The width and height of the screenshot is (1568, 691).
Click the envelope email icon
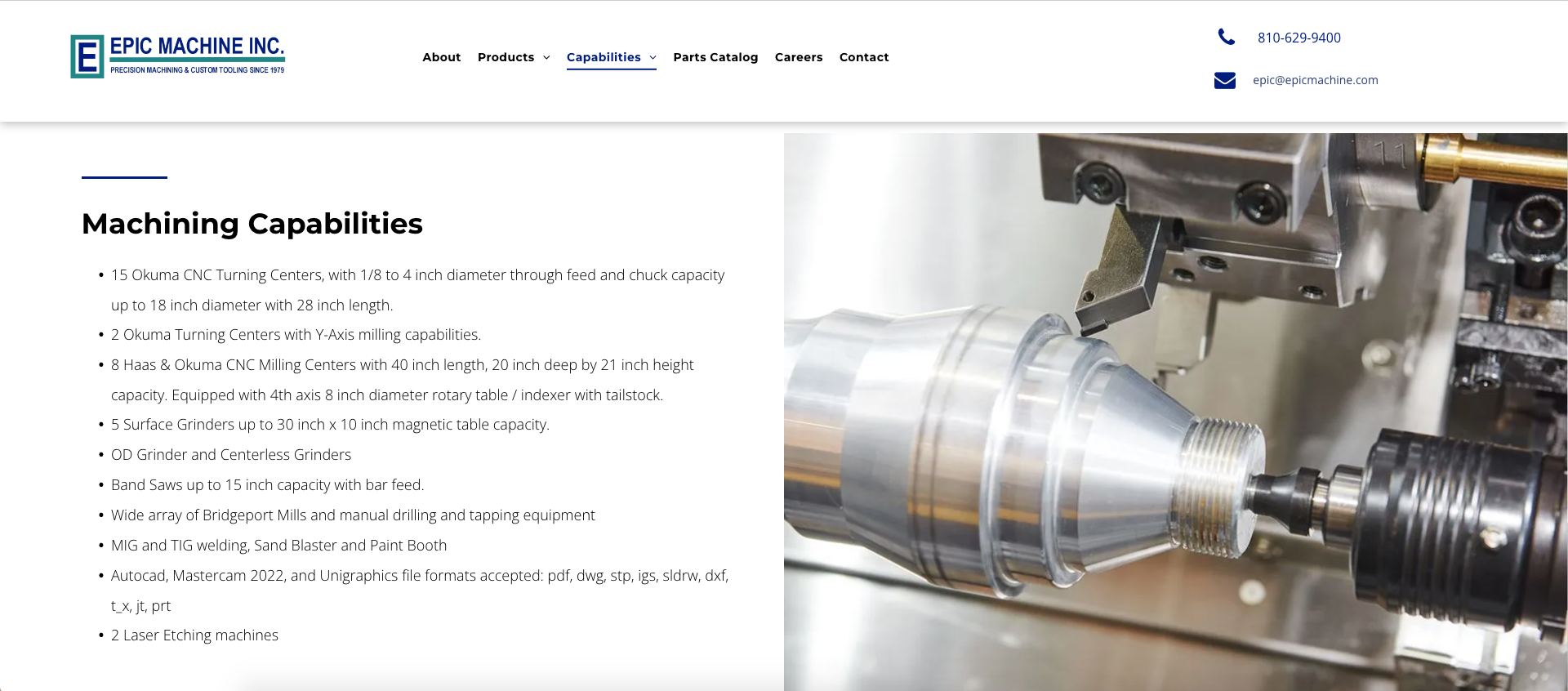tap(1224, 80)
